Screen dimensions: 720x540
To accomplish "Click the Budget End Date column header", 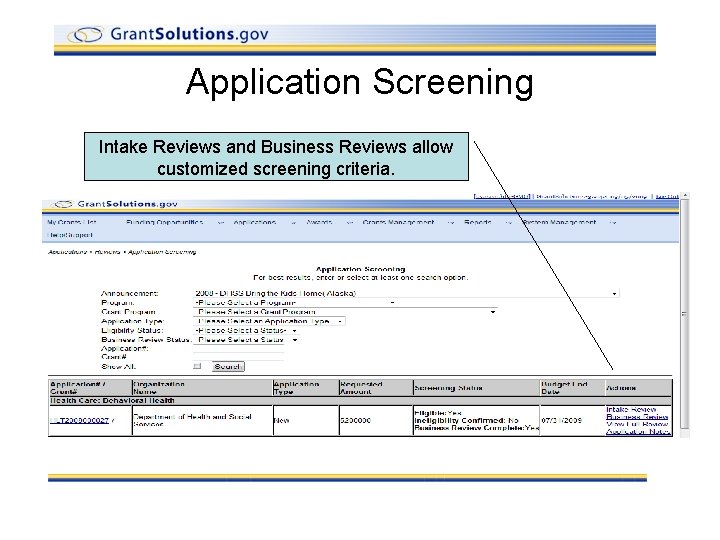I will [572, 388].
